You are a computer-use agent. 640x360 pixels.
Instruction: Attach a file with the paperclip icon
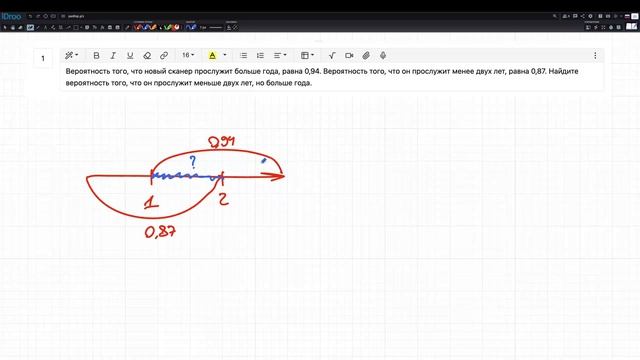click(x=366, y=56)
